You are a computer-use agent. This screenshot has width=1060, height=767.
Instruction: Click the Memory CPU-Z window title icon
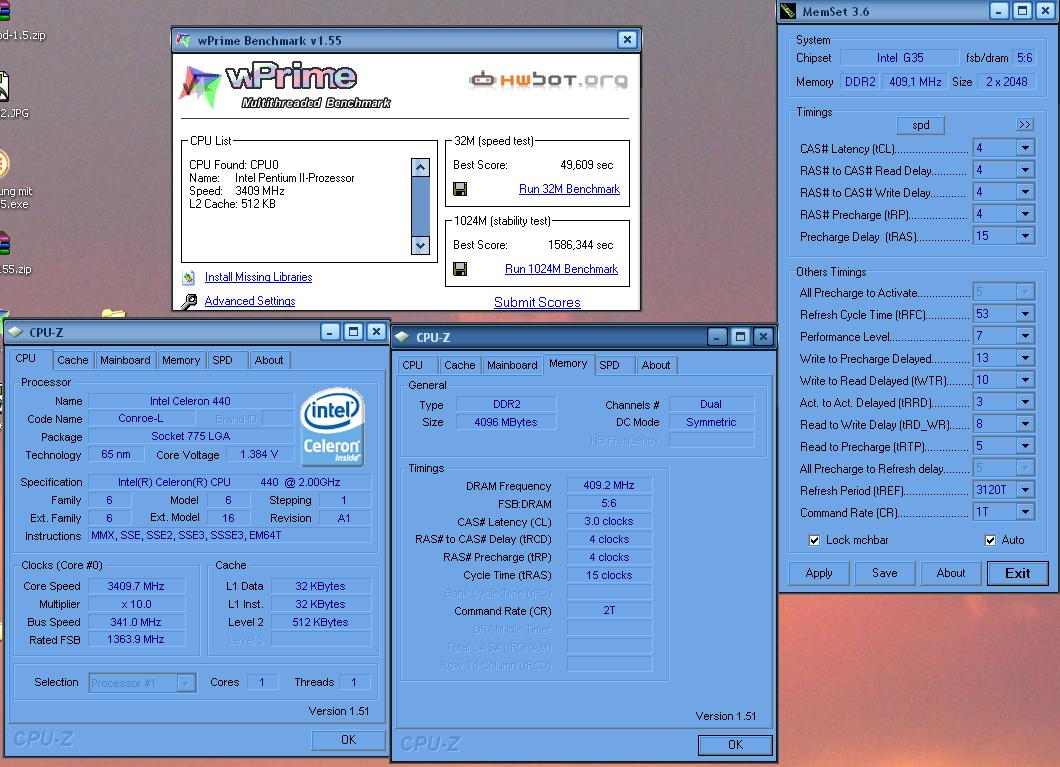[x=402, y=337]
